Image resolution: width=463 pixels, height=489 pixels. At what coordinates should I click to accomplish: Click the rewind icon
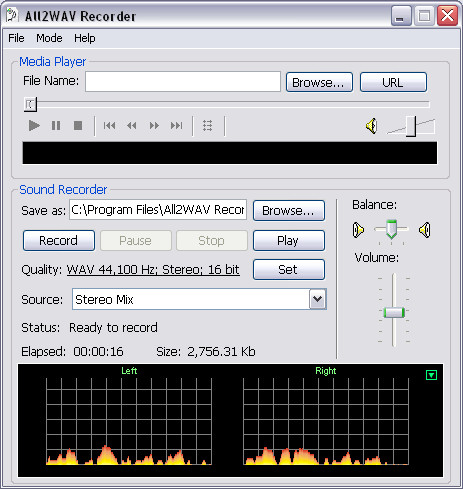[132, 126]
